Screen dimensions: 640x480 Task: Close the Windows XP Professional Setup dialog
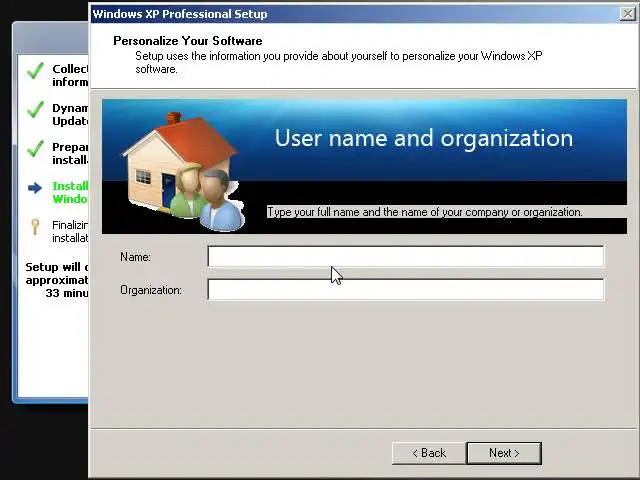(x=628, y=14)
